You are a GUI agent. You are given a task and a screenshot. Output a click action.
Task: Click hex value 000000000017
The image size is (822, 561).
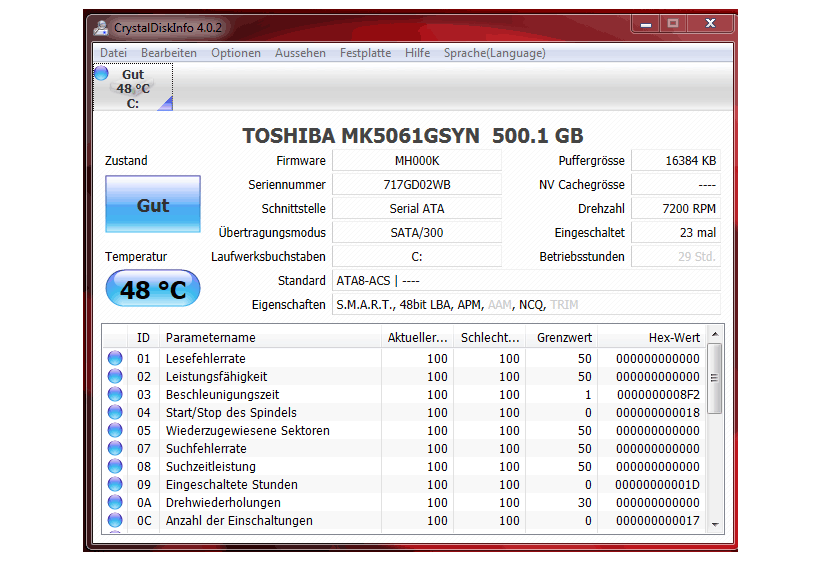tap(657, 521)
